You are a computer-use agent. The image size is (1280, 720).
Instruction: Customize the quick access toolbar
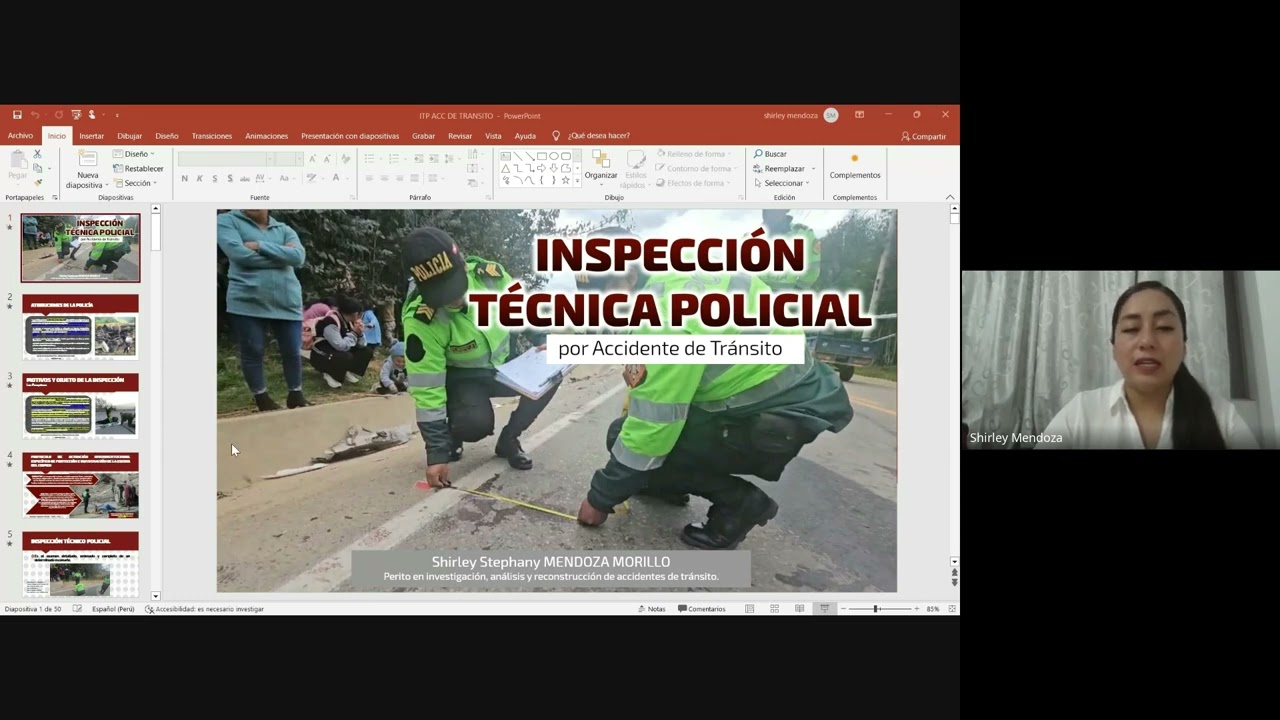116,115
